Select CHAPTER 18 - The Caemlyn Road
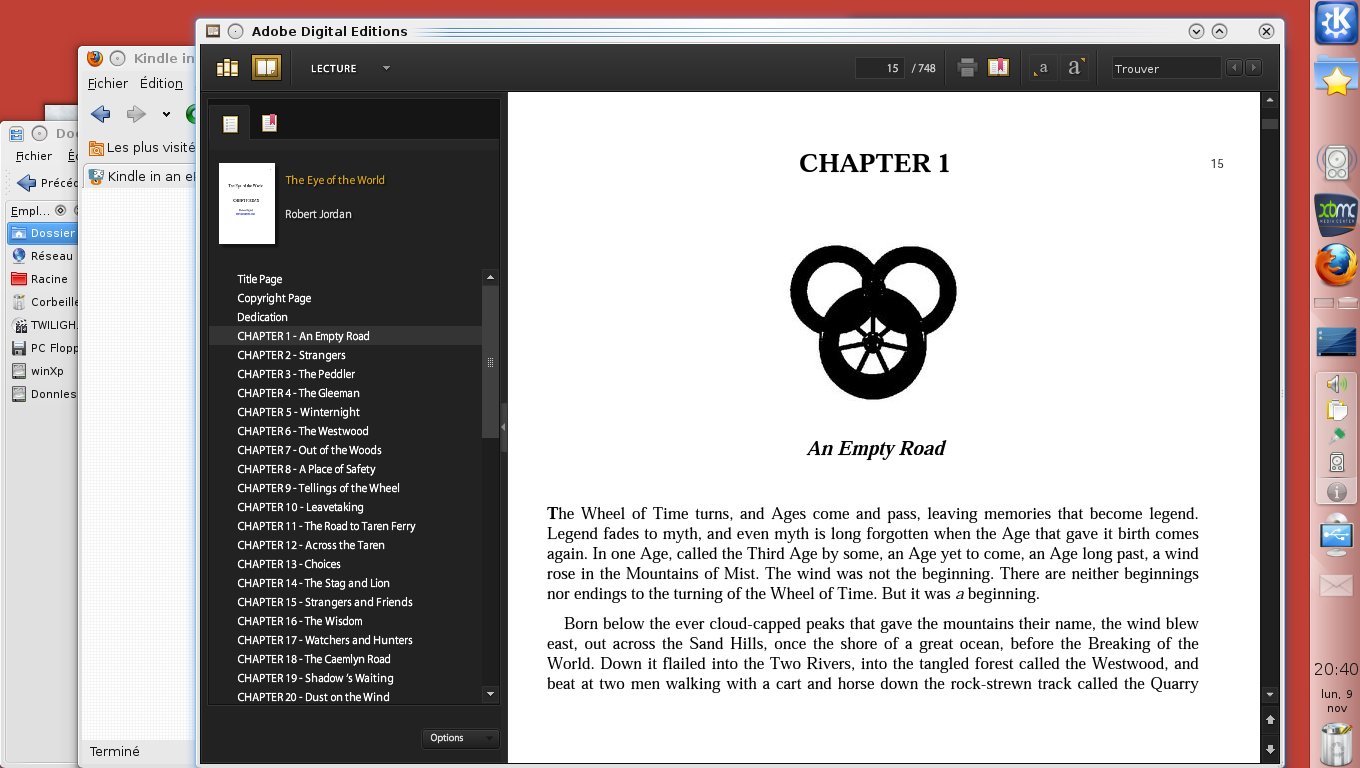1360x768 pixels. 314,659
